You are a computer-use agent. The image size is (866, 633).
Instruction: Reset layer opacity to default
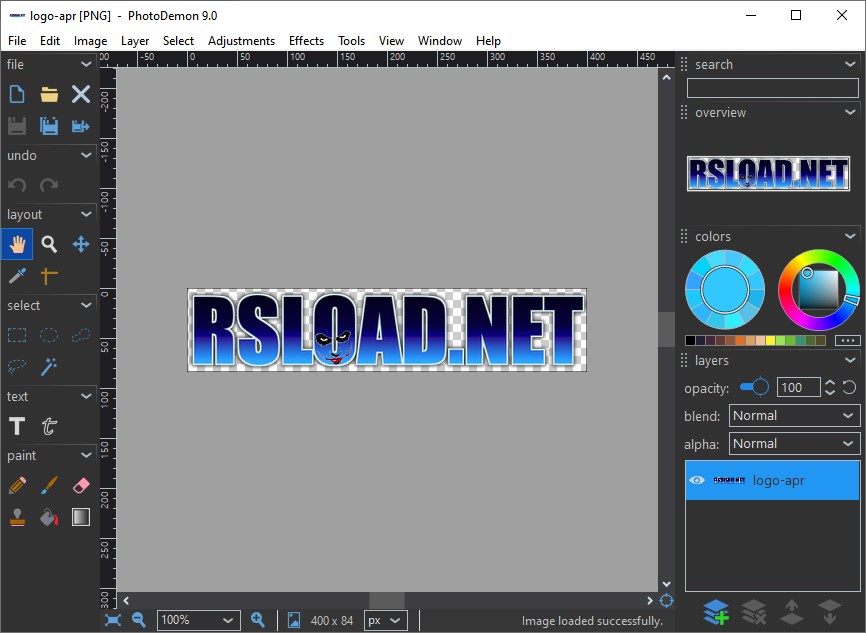849,387
